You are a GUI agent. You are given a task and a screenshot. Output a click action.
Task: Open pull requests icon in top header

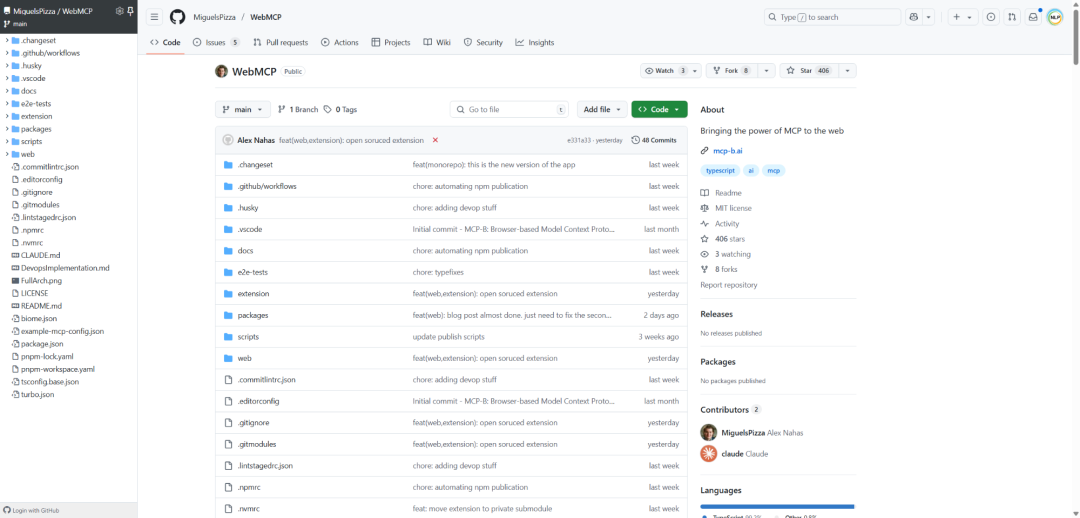click(1012, 17)
